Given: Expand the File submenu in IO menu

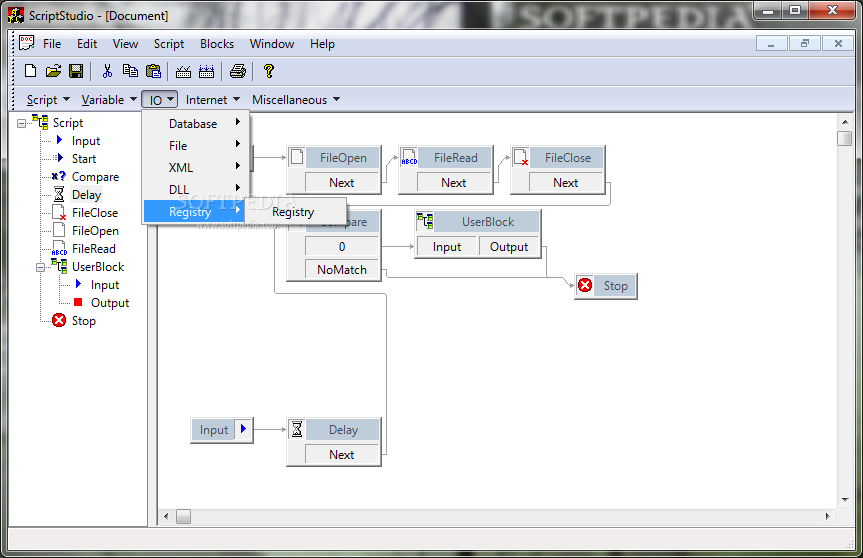Looking at the screenshot, I should coord(196,145).
